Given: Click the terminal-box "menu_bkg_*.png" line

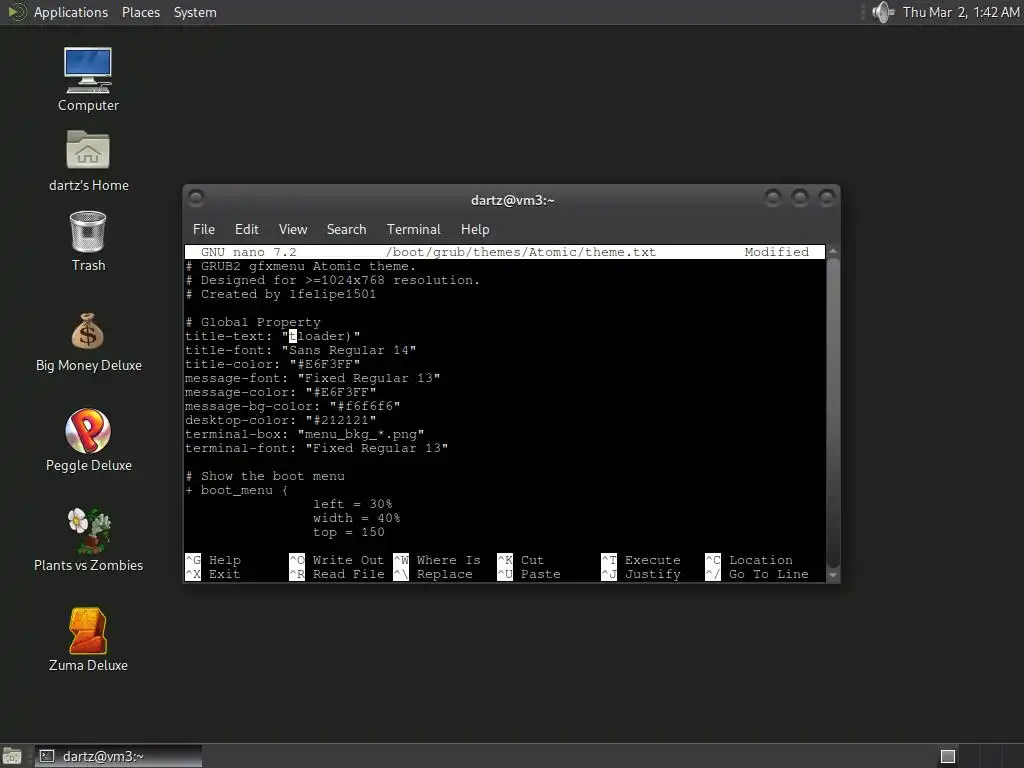Looking at the screenshot, I should coord(304,434).
